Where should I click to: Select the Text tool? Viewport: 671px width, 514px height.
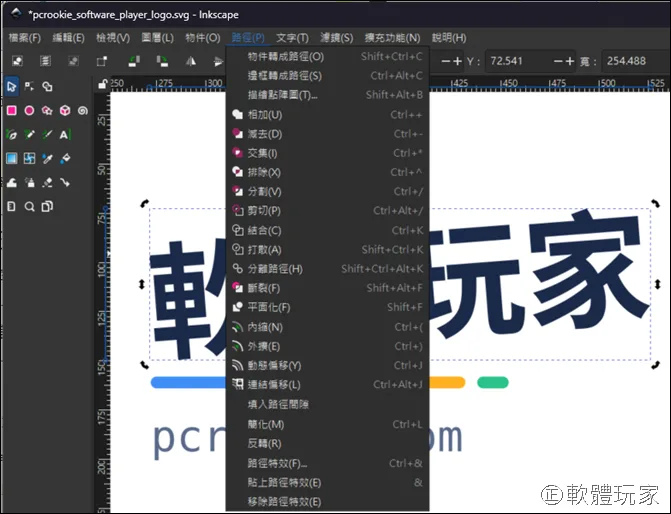point(65,135)
